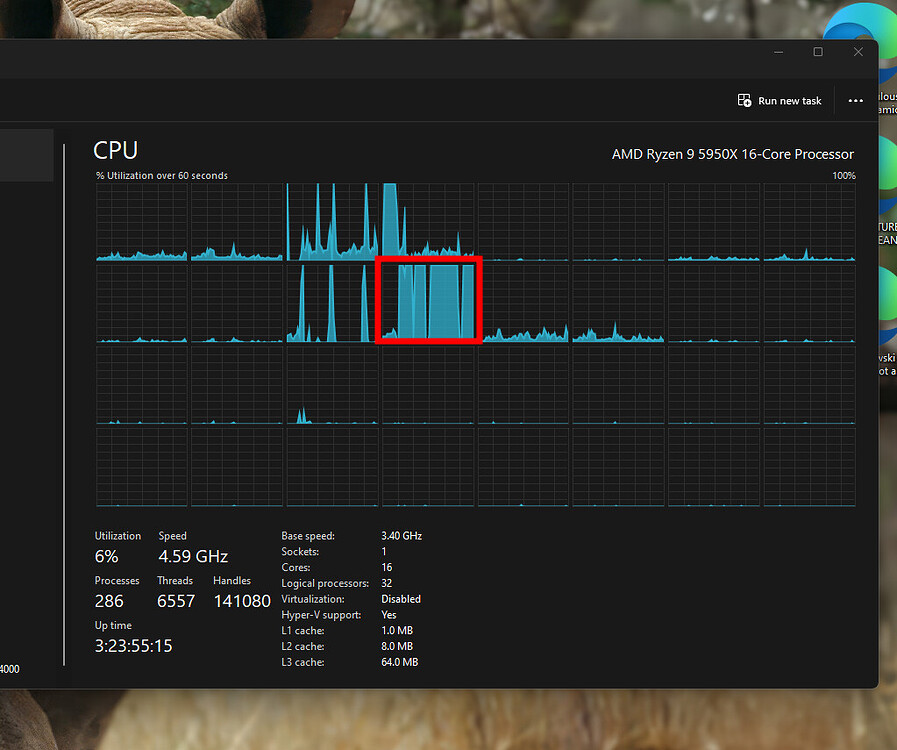Click the 3.40 GHz base speed value
The width and height of the screenshot is (897, 750).
(x=402, y=536)
